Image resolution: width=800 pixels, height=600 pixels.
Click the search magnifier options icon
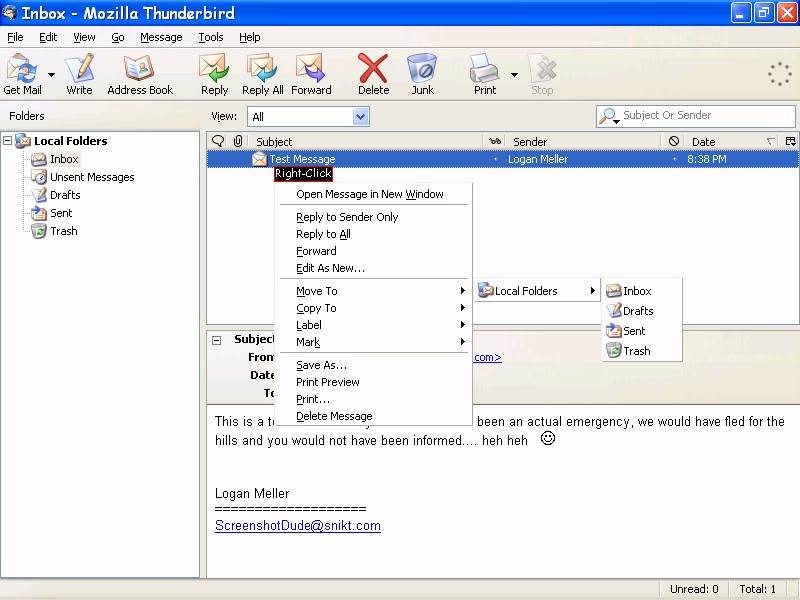pos(609,116)
